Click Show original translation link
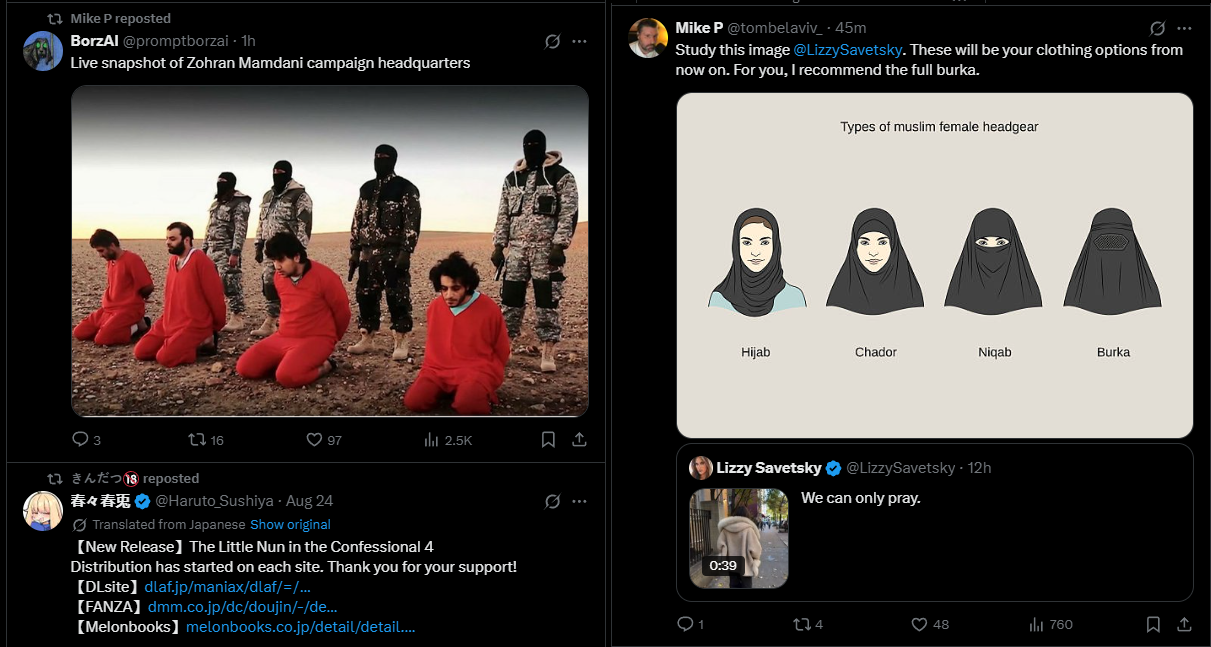 coord(290,524)
